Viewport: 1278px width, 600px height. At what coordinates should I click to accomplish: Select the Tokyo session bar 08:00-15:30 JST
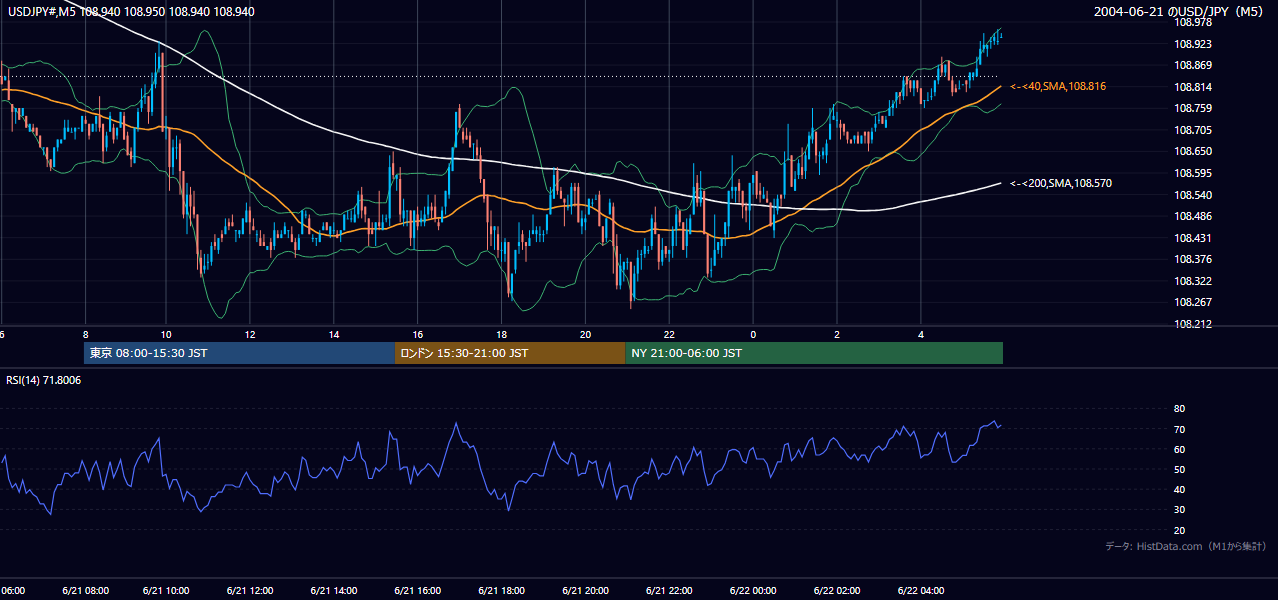pos(240,353)
